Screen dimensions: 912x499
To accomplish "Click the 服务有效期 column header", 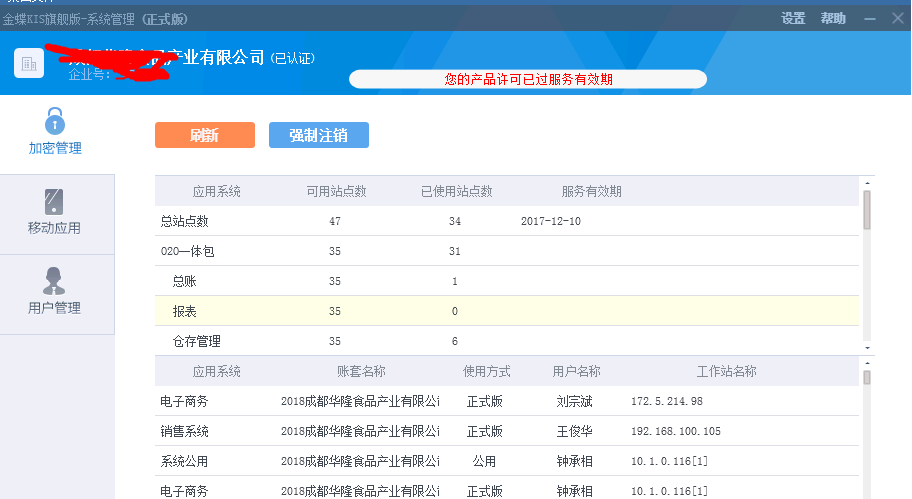I will pyautogui.click(x=592, y=191).
